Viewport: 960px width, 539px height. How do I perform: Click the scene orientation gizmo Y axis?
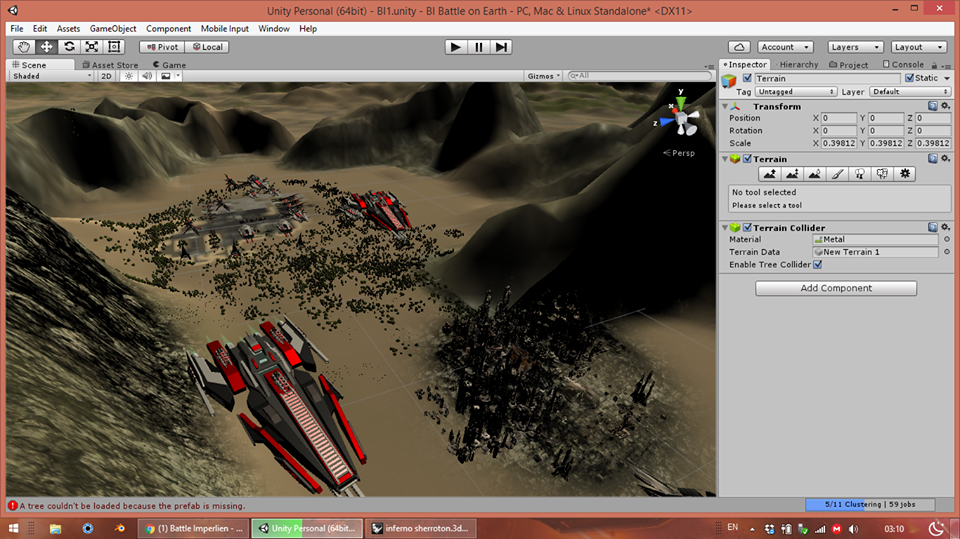pos(681,101)
